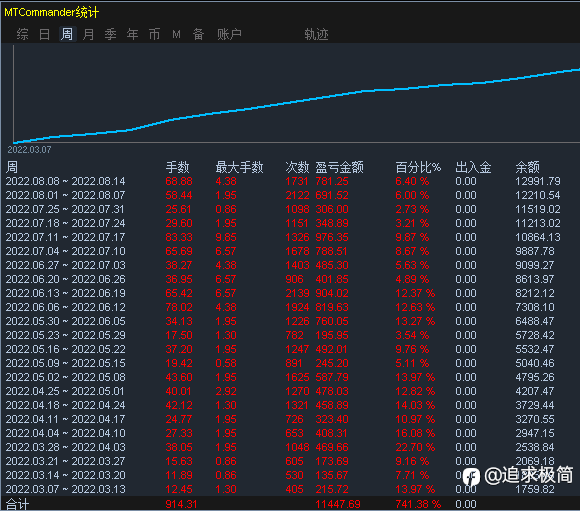The image size is (580, 511).
Task: Open the 备 notes tab
Action: (198, 34)
